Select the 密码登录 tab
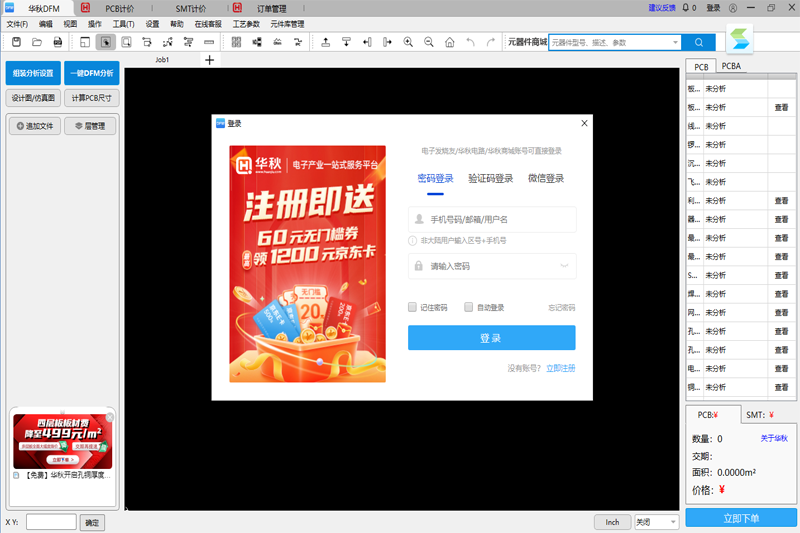 pyautogui.click(x=435, y=179)
